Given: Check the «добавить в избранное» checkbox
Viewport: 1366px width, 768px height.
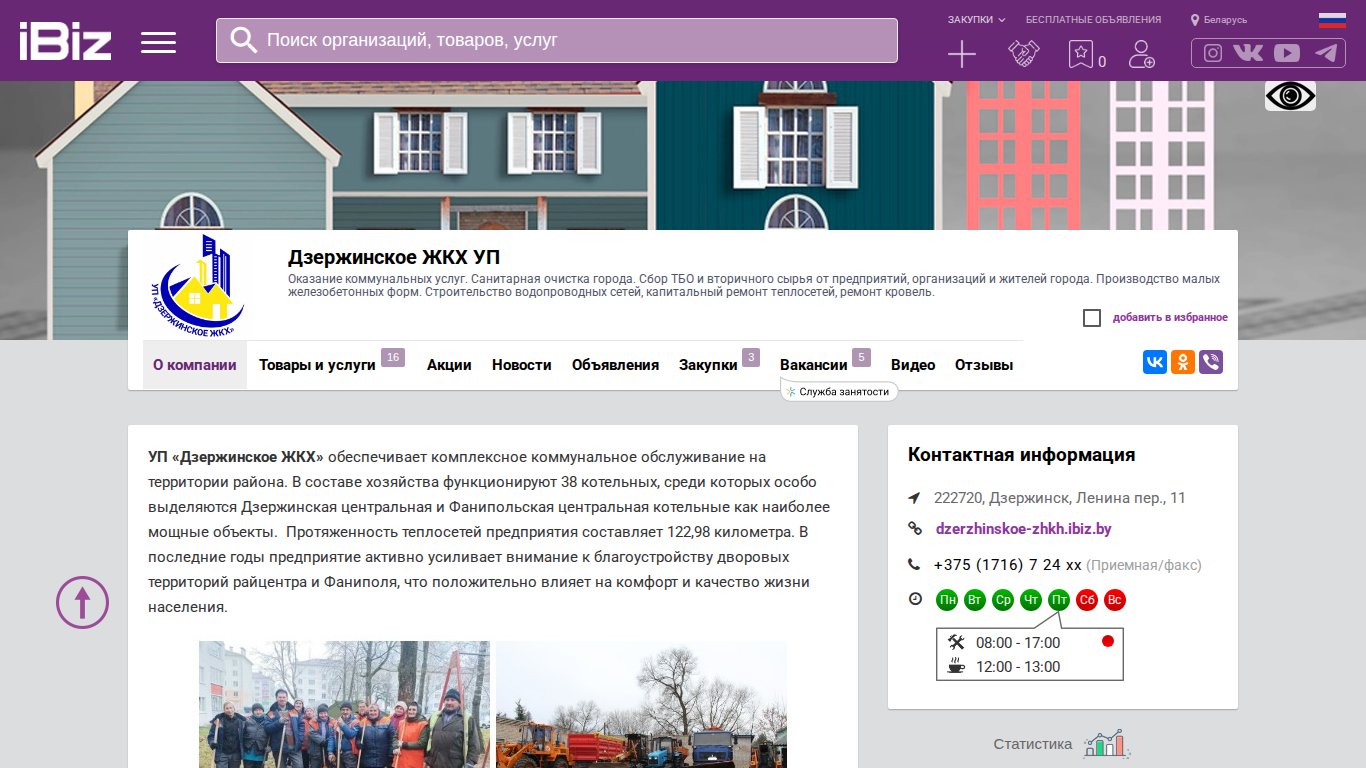Looking at the screenshot, I should (x=1092, y=318).
